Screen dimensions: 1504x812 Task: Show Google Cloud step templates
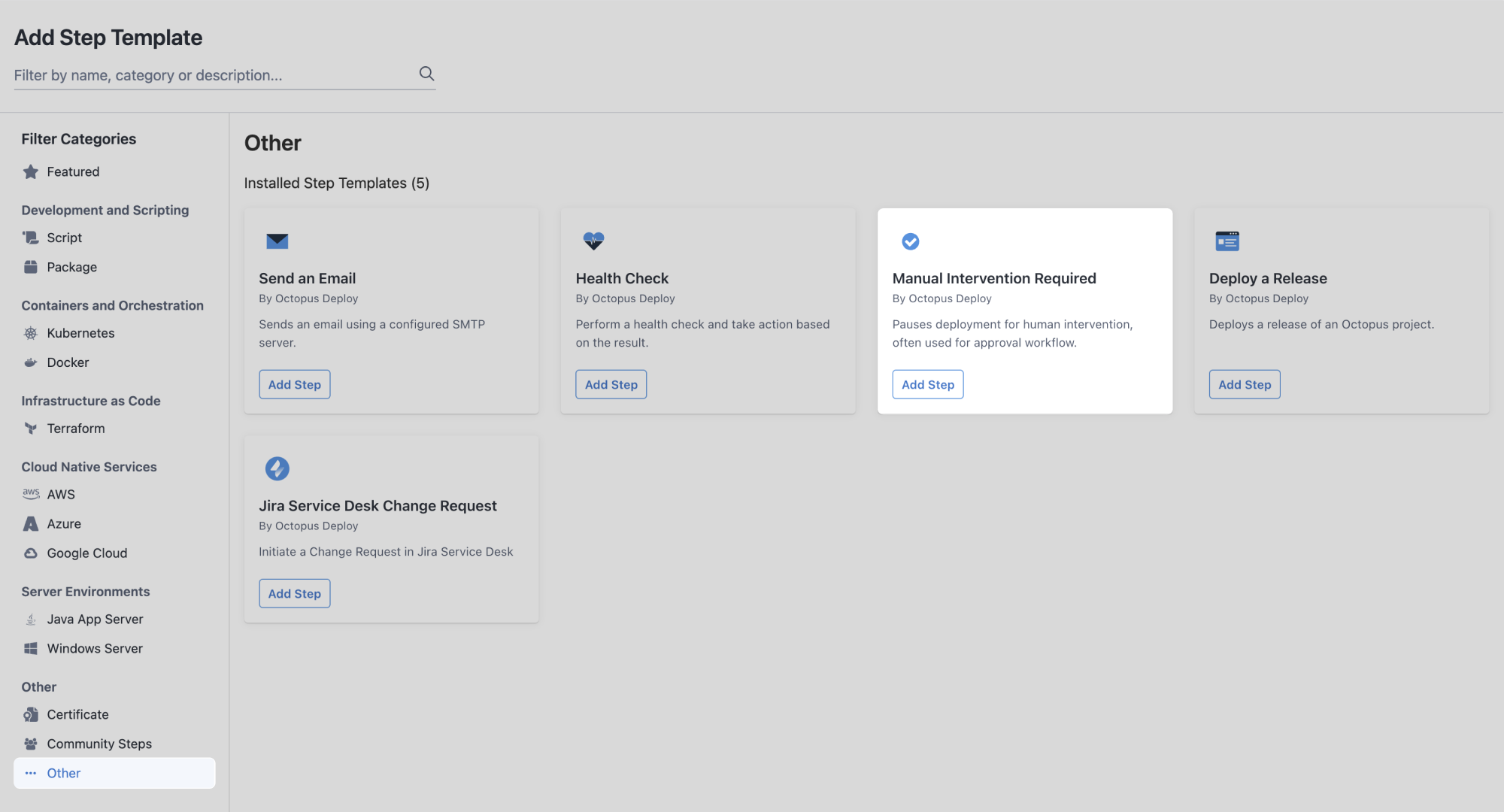114,553
